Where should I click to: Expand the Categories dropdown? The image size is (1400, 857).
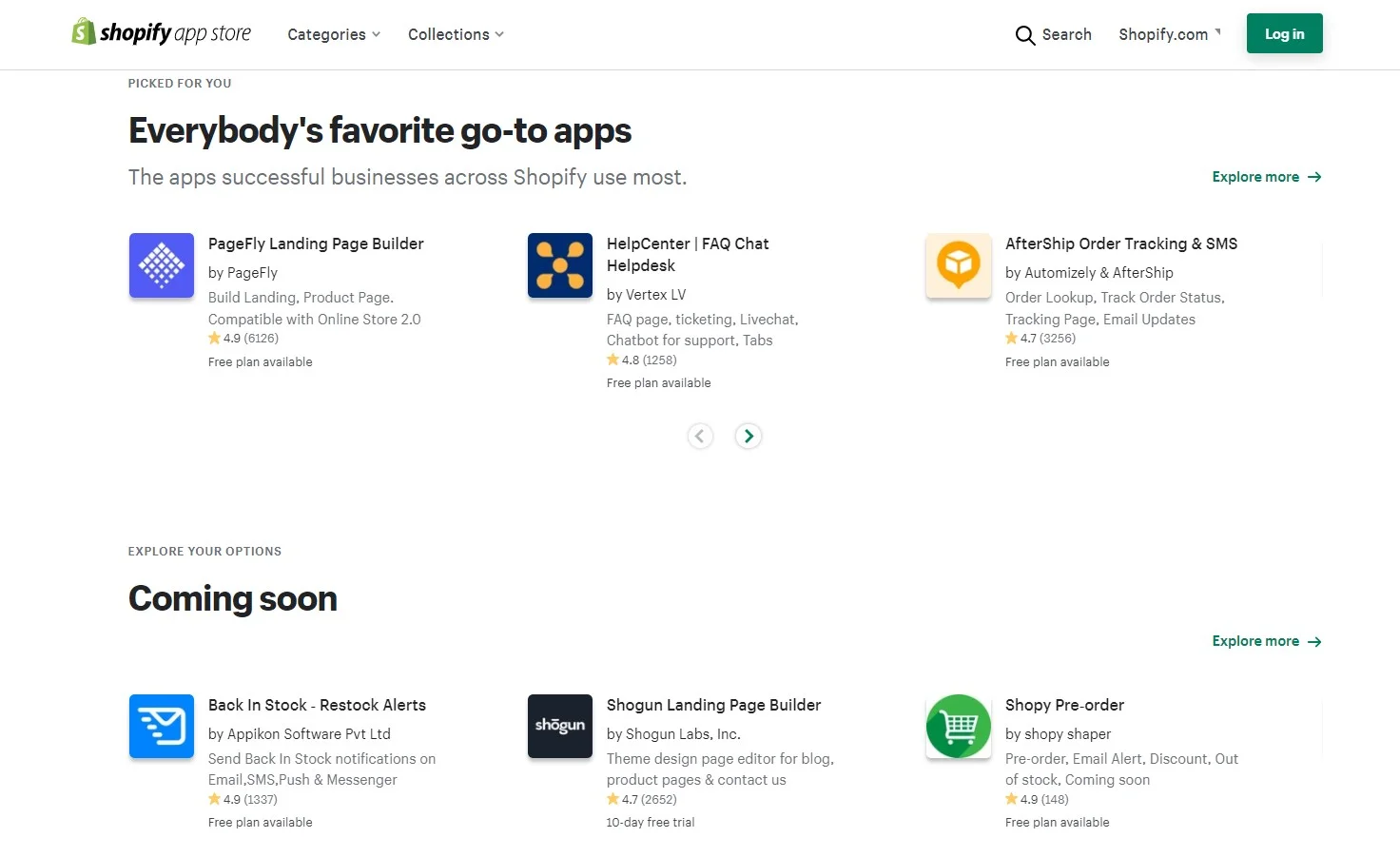click(x=333, y=34)
